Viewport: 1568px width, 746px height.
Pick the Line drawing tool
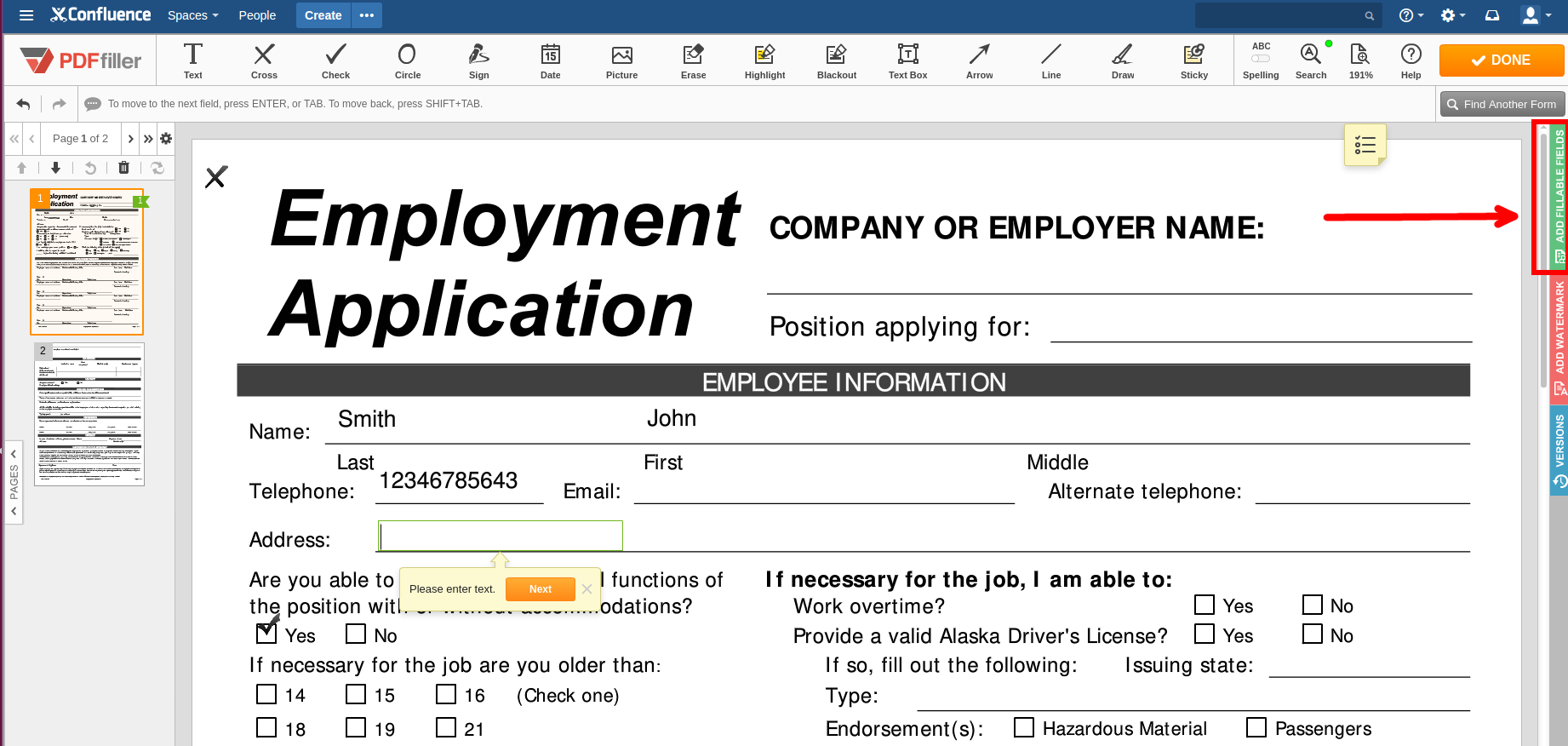point(1051,60)
